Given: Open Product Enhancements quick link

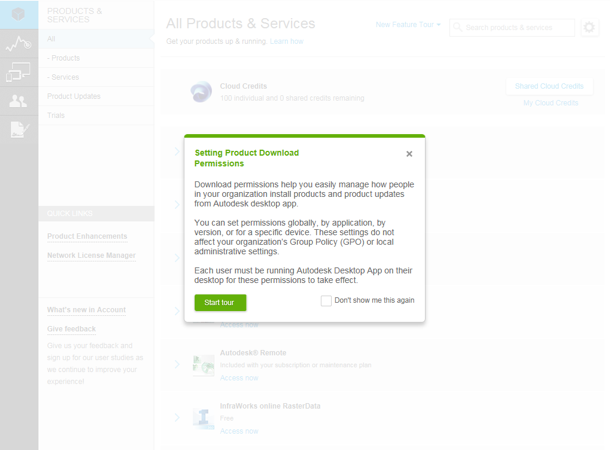Looking at the screenshot, I should 87,236.
